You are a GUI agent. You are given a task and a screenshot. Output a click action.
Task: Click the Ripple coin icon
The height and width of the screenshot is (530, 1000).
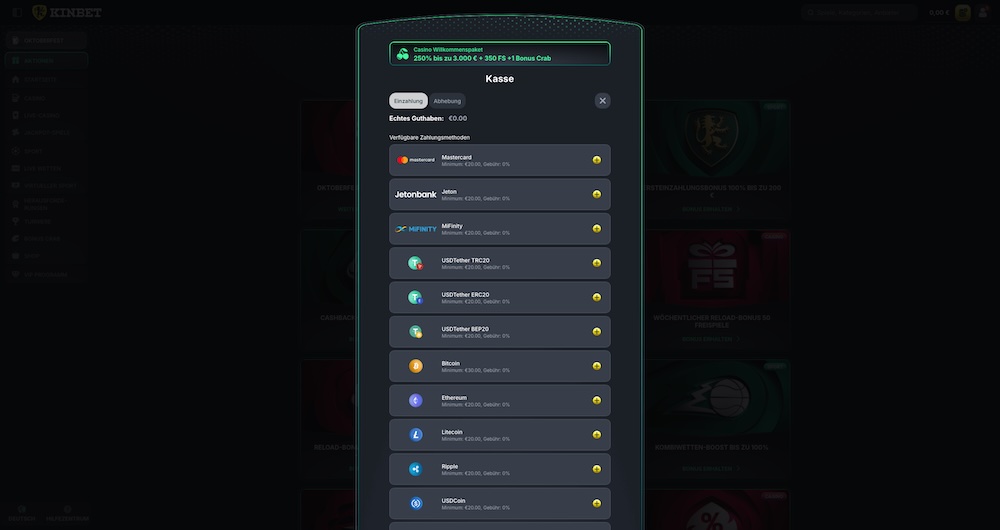pos(415,469)
